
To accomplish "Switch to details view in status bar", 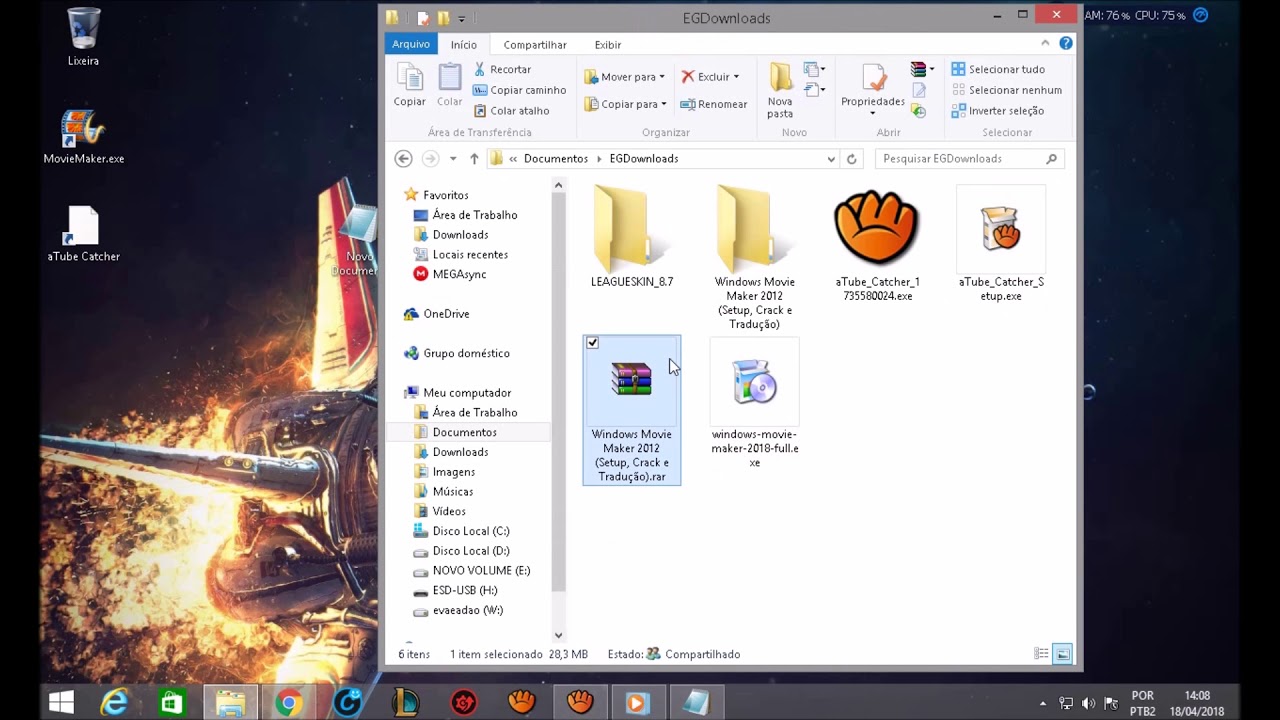I will tap(1042, 654).
